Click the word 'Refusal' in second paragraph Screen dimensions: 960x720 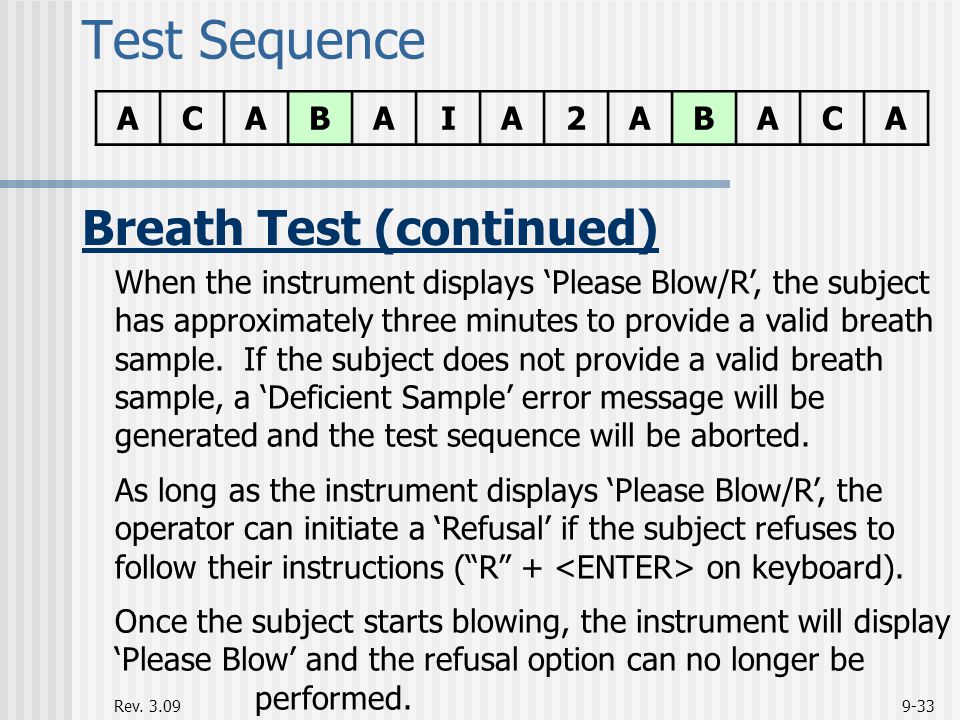point(493,529)
